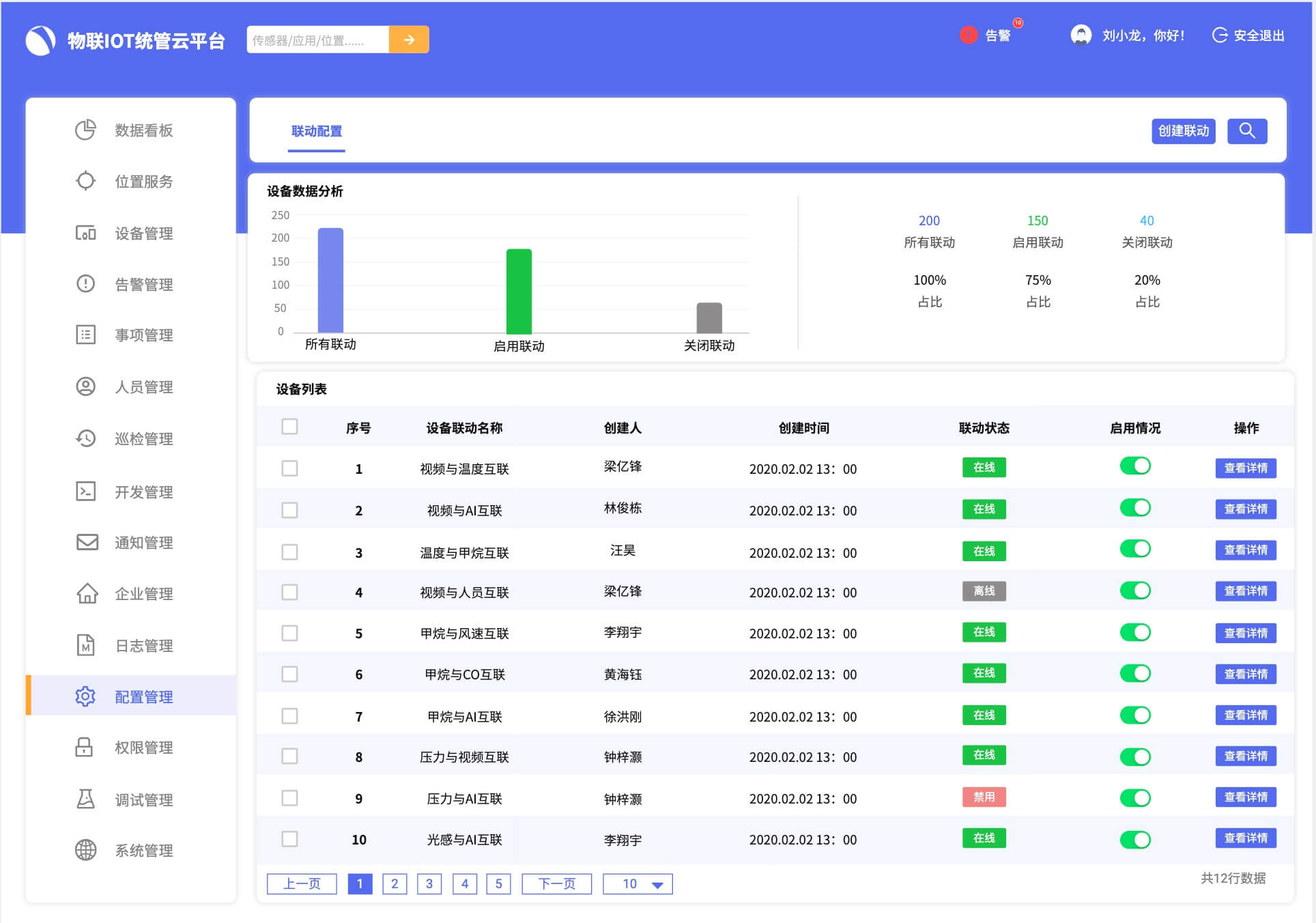Image resolution: width=1316 pixels, height=923 pixels.
Task: Open the 设备管理 device management icon
Action: pos(85,233)
